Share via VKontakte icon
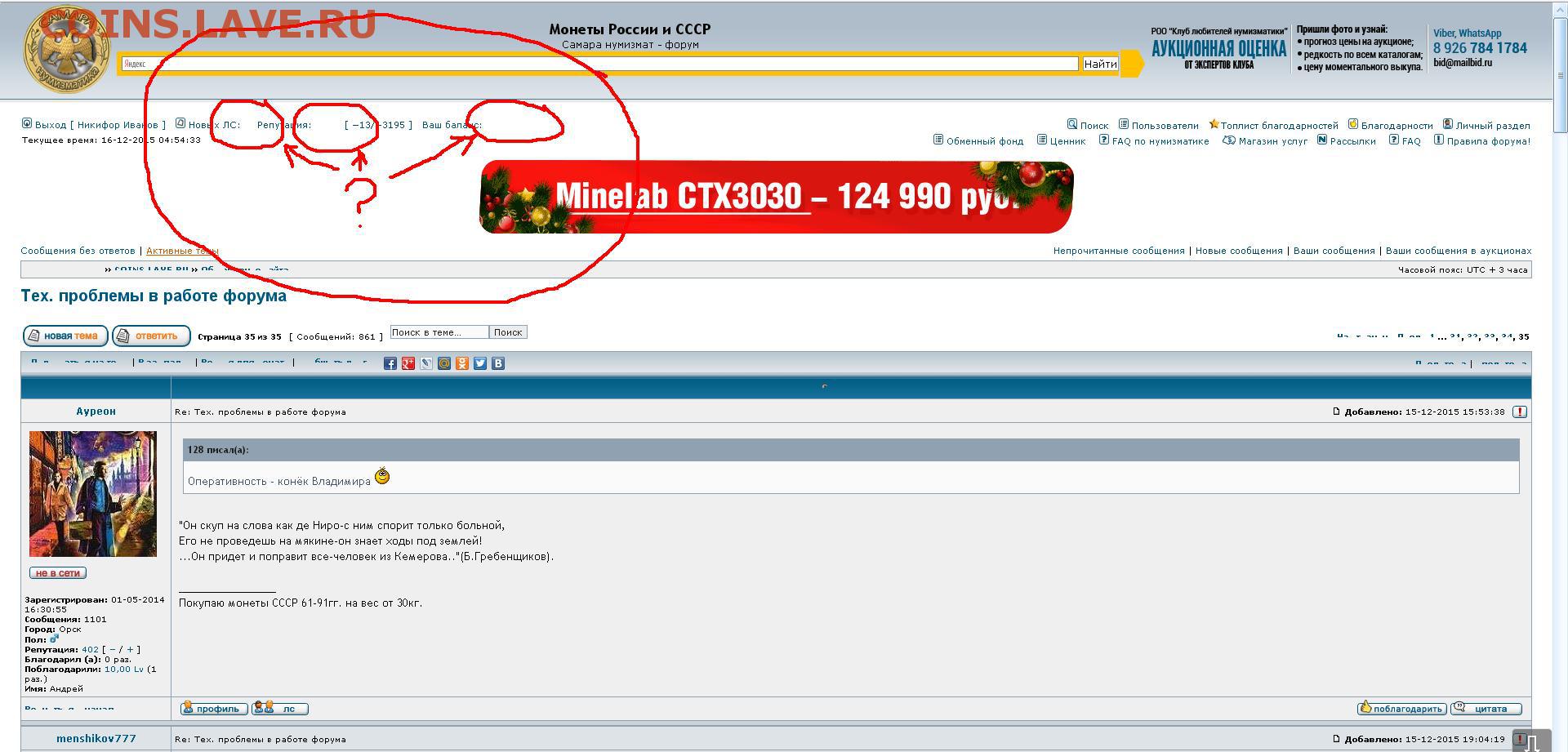Screen dimensions: 1568x752 pyautogui.click(x=497, y=363)
